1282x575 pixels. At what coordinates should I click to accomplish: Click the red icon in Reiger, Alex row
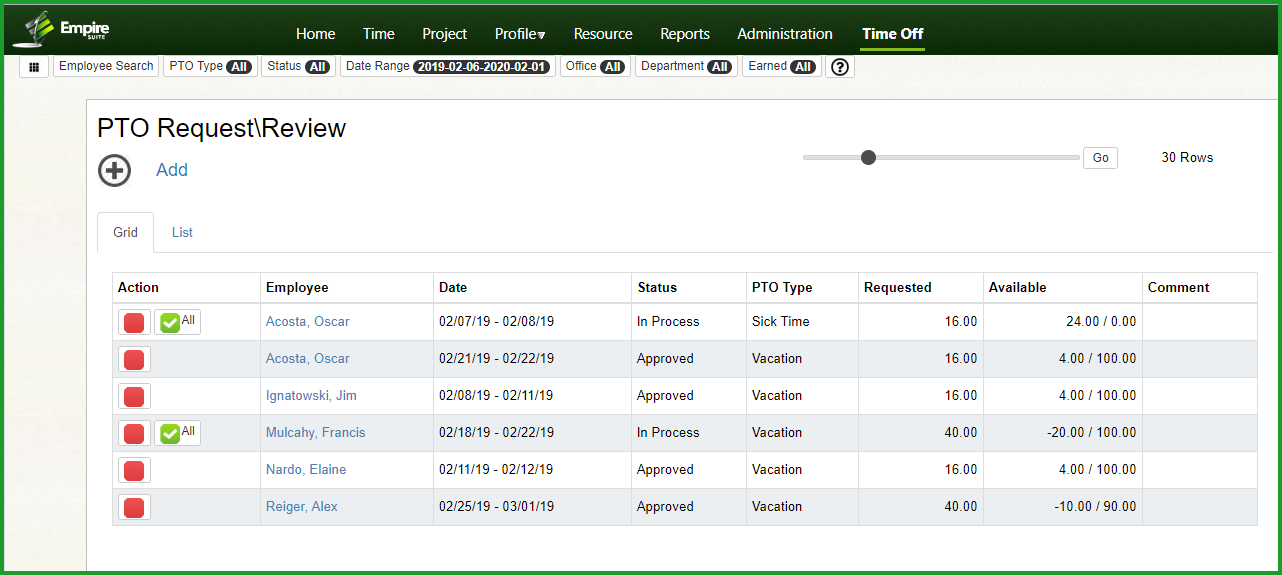(134, 507)
